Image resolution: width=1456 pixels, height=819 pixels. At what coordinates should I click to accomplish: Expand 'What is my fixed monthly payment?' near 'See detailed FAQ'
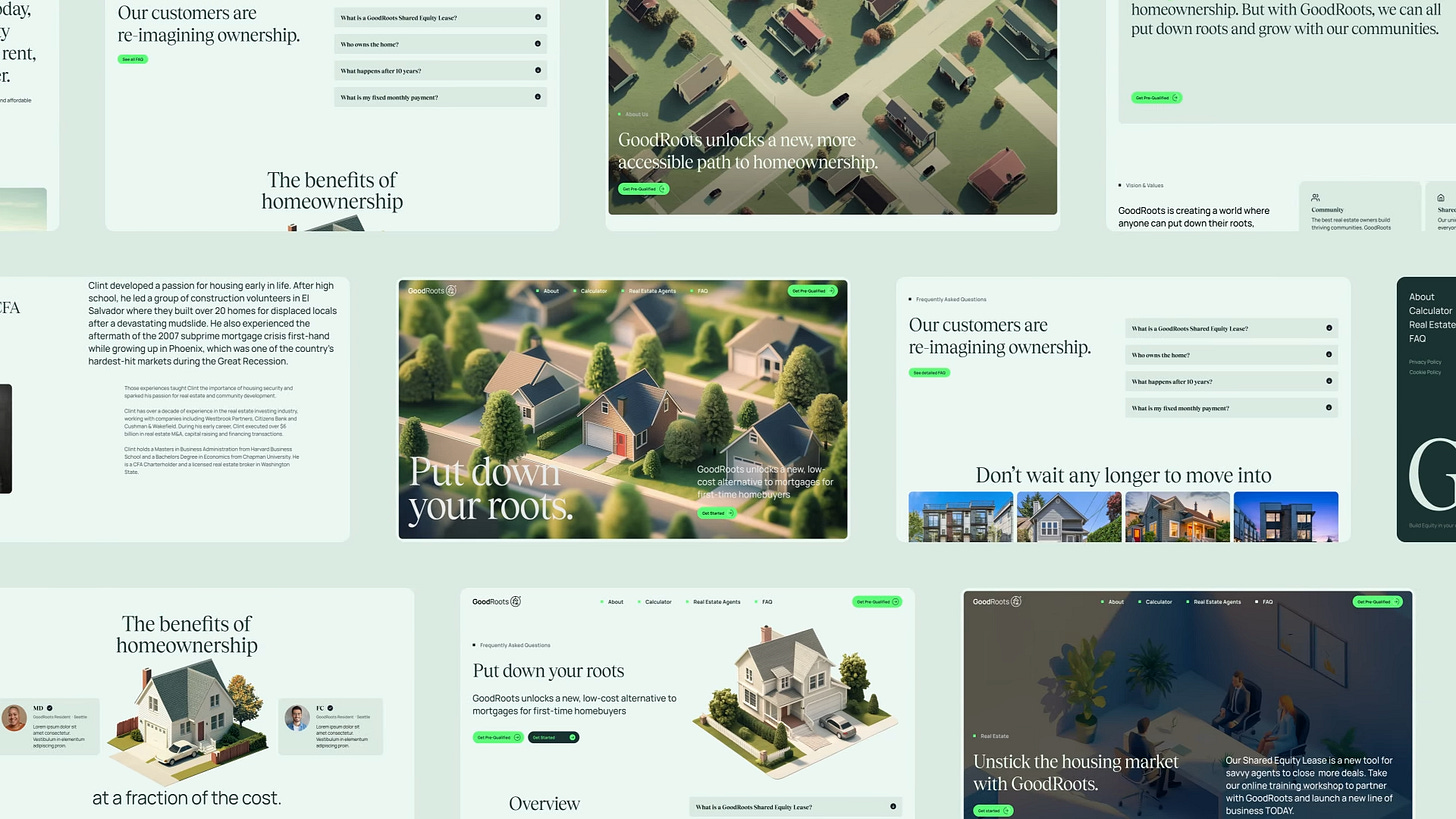pyautogui.click(x=1231, y=408)
